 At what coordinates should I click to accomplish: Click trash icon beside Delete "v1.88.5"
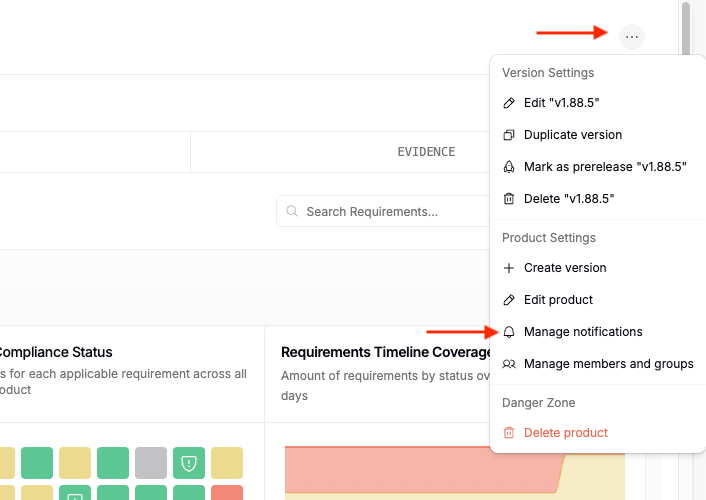(509, 199)
